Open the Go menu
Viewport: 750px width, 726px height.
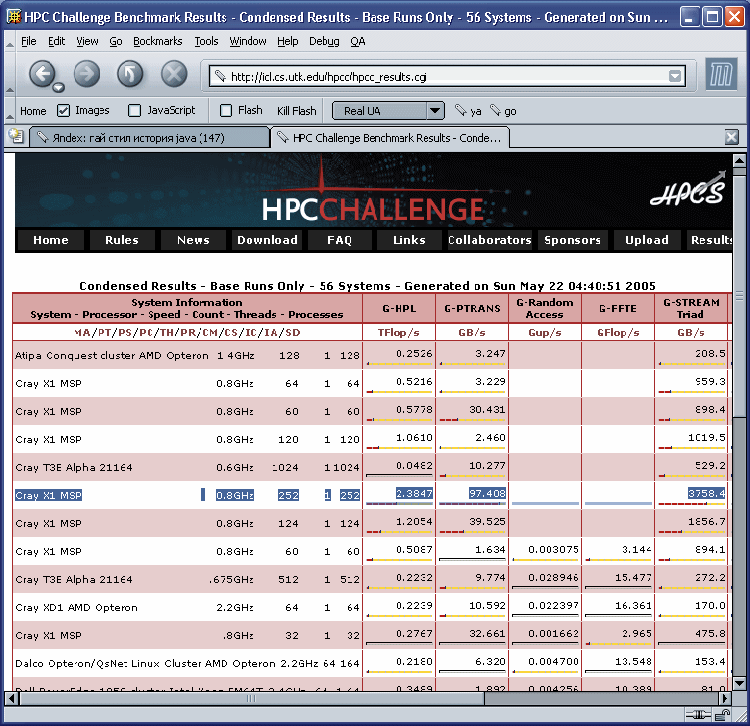pyautogui.click(x=116, y=42)
